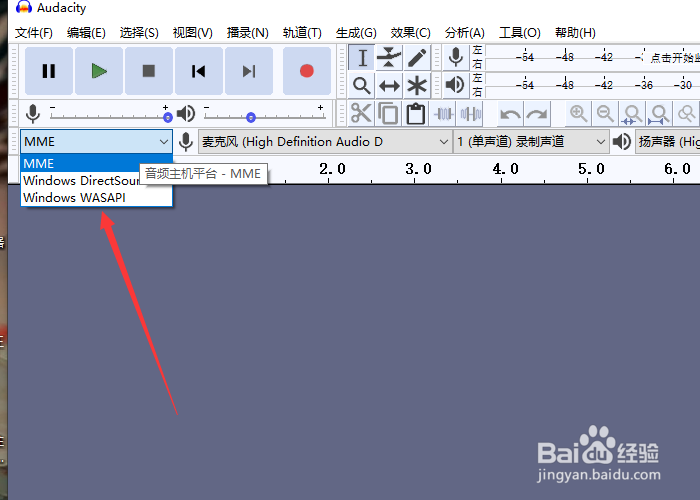Click the recording meter microphone icon

[x=456, y=58]
